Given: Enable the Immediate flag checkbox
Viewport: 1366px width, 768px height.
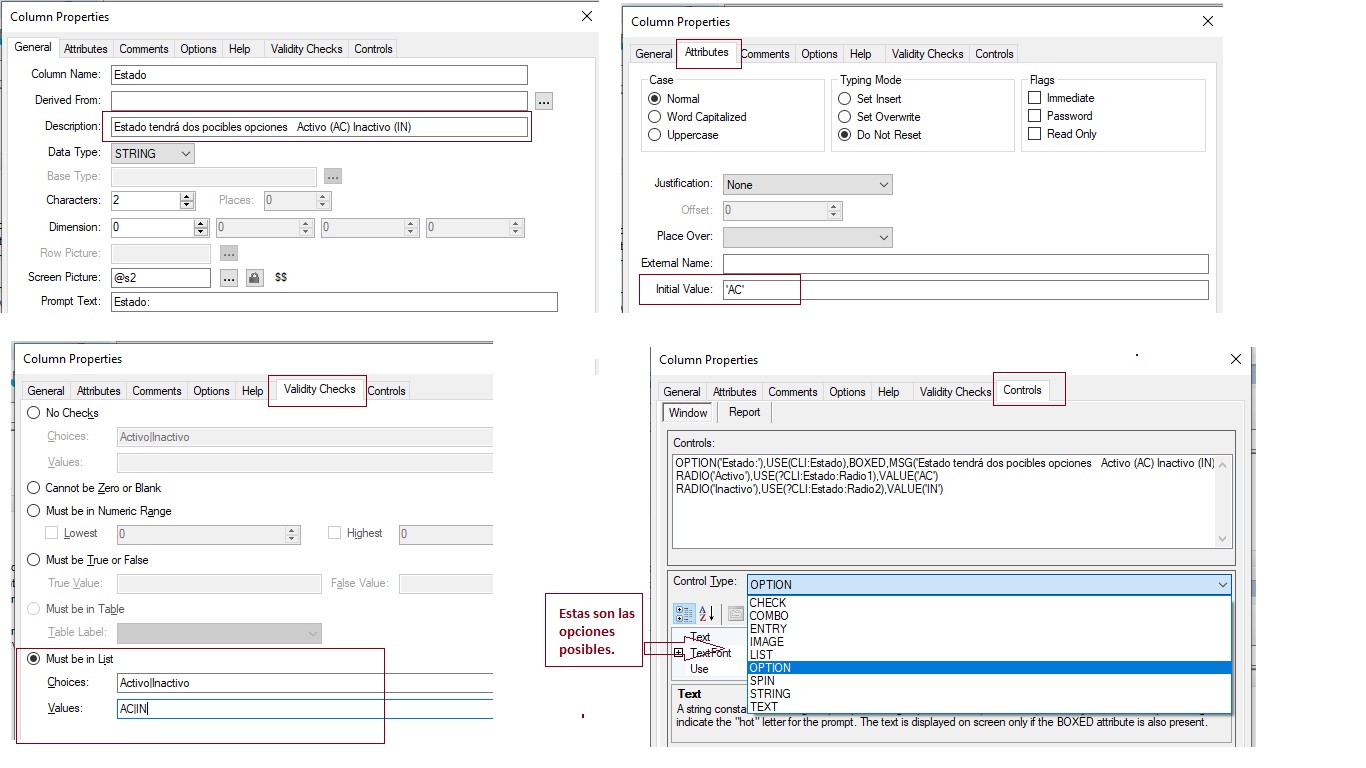Looking at the screenshot, I should click(x=1035, y=98).
